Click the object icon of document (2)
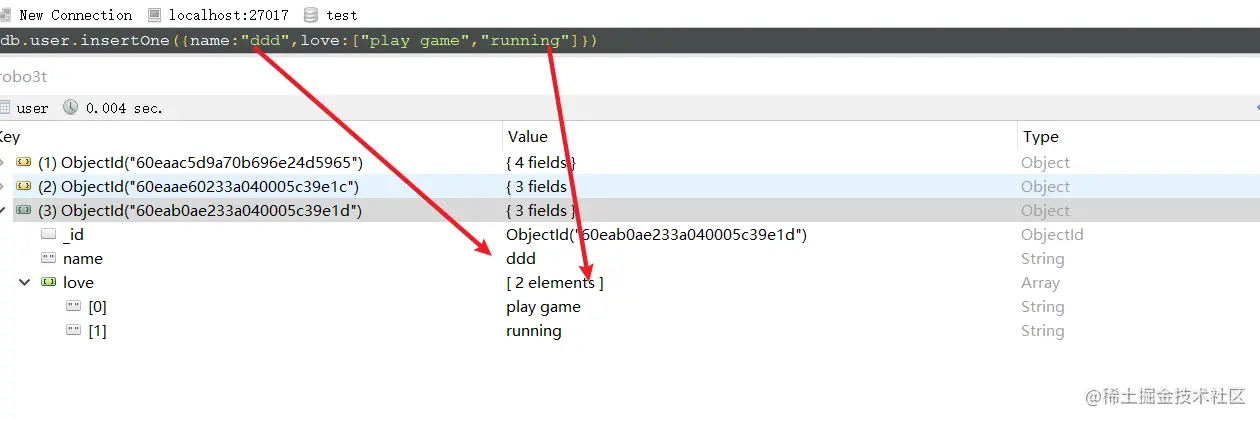Image resolution: width=1260 pixels, height=421 pixels. 24,186
